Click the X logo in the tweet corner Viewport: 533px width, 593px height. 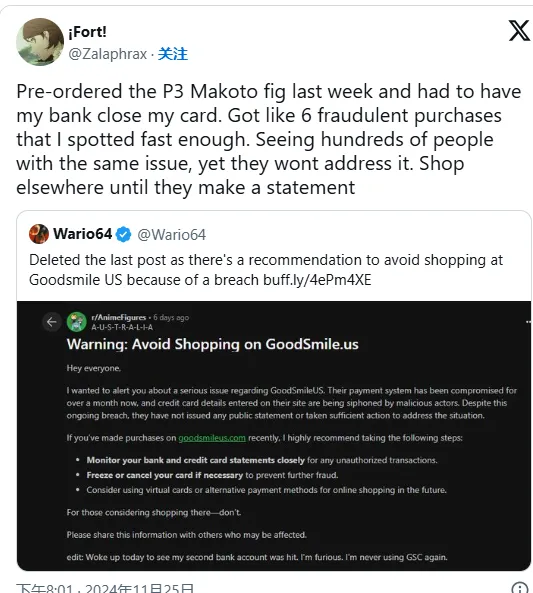tap(519, 31)
